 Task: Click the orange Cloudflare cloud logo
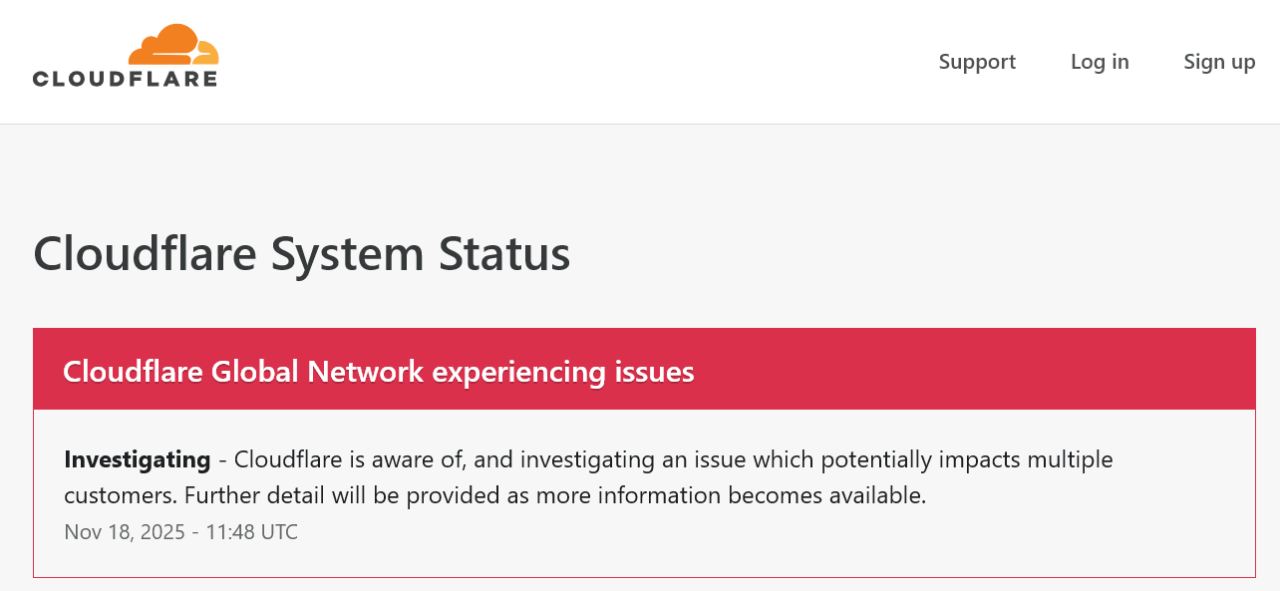tap(173, 44)
